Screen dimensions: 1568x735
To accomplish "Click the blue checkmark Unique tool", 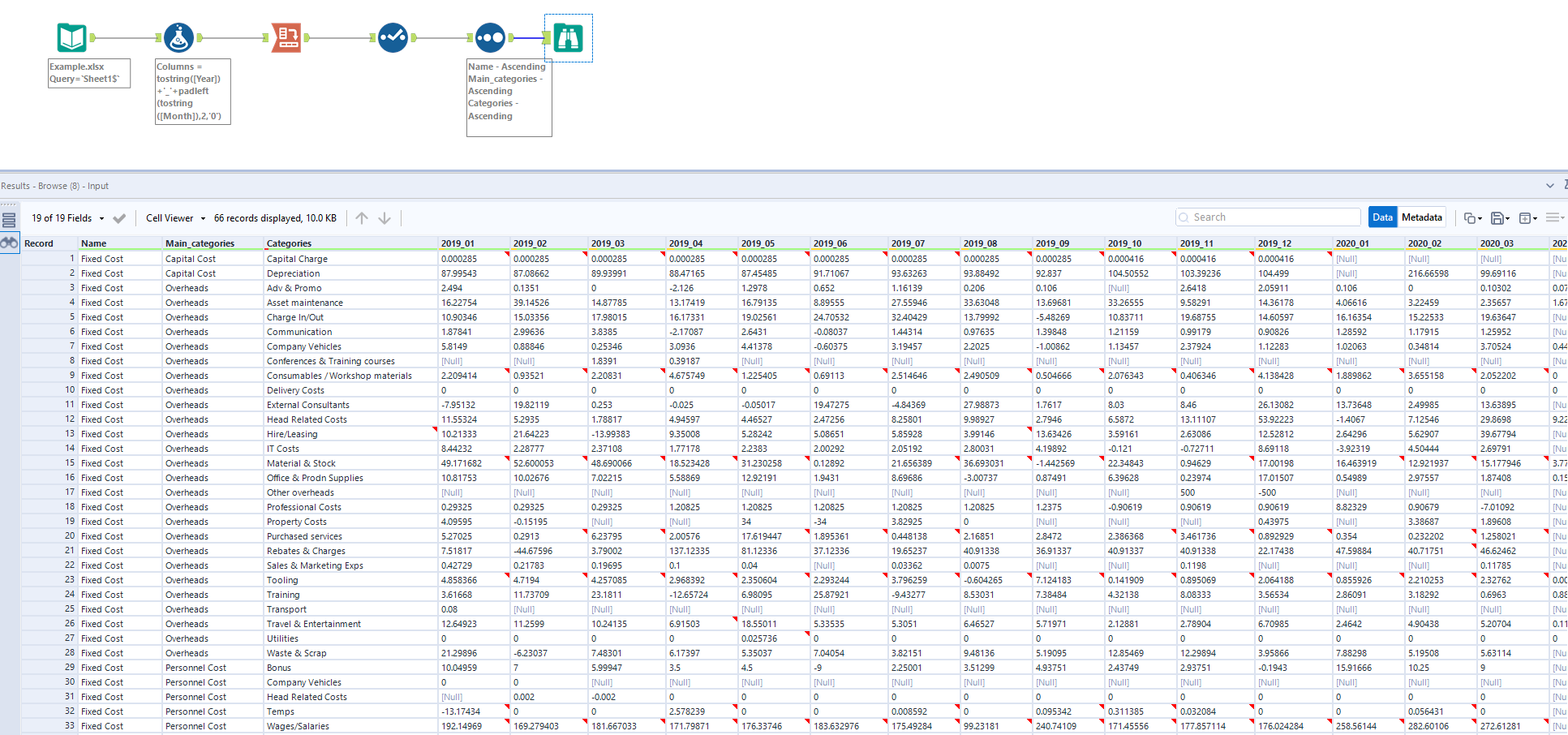I will 393,37.
